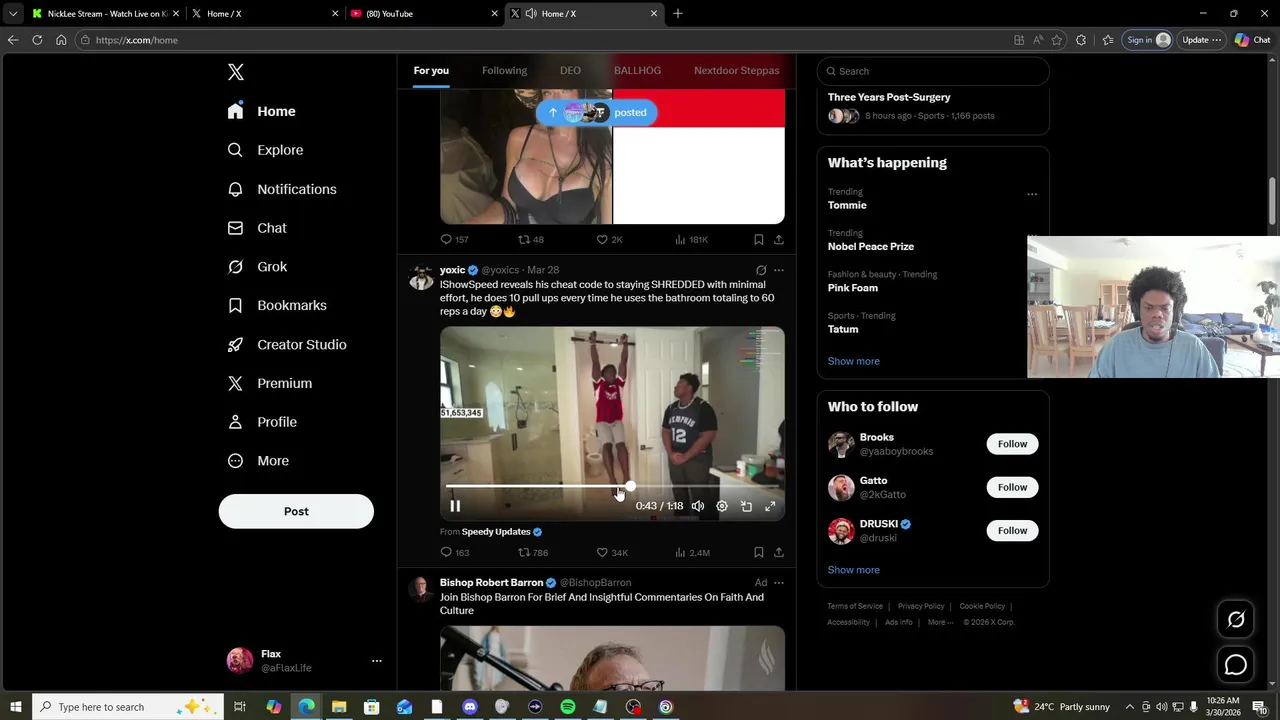Open Bishop Robert Barron ad options dots
This screenshot has width=1280, height=720.
tap(779, 582)
